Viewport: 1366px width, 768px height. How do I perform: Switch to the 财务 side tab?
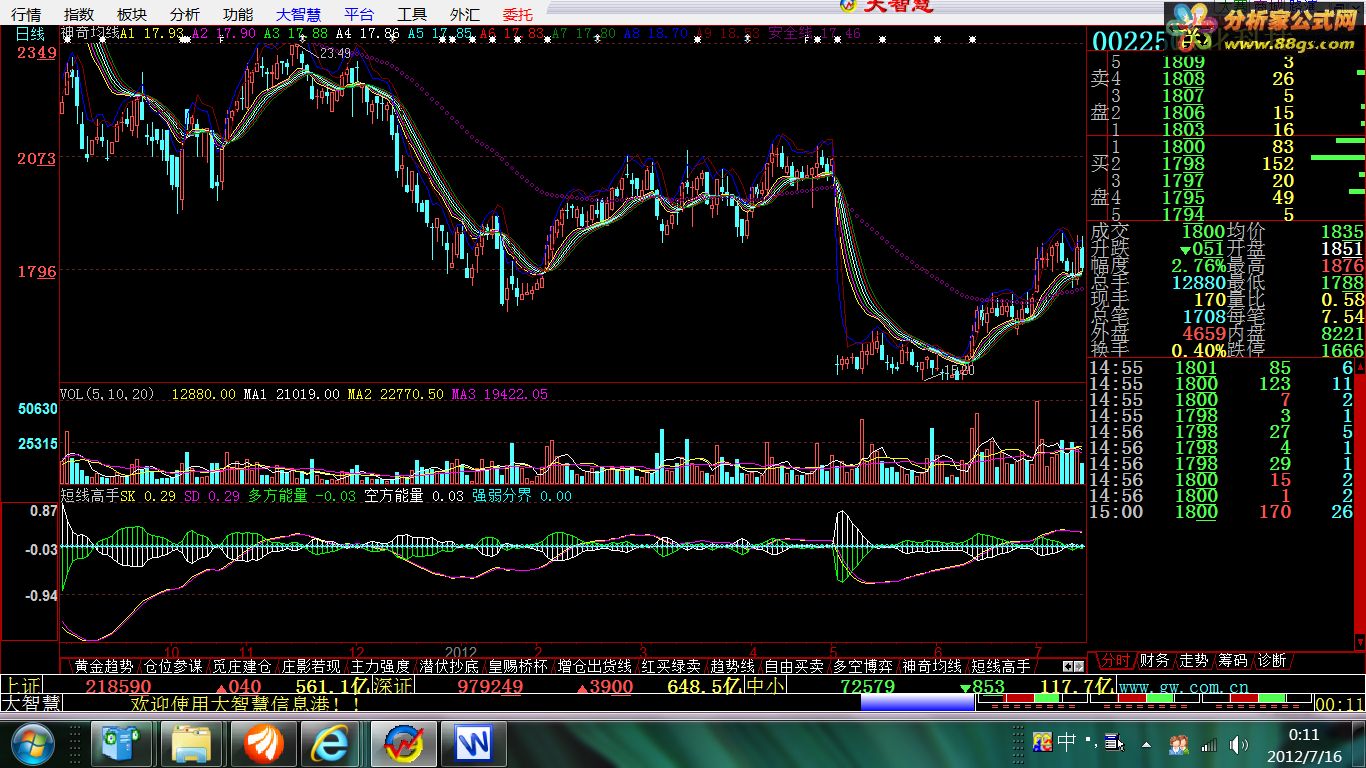(x=1153, y=661)
